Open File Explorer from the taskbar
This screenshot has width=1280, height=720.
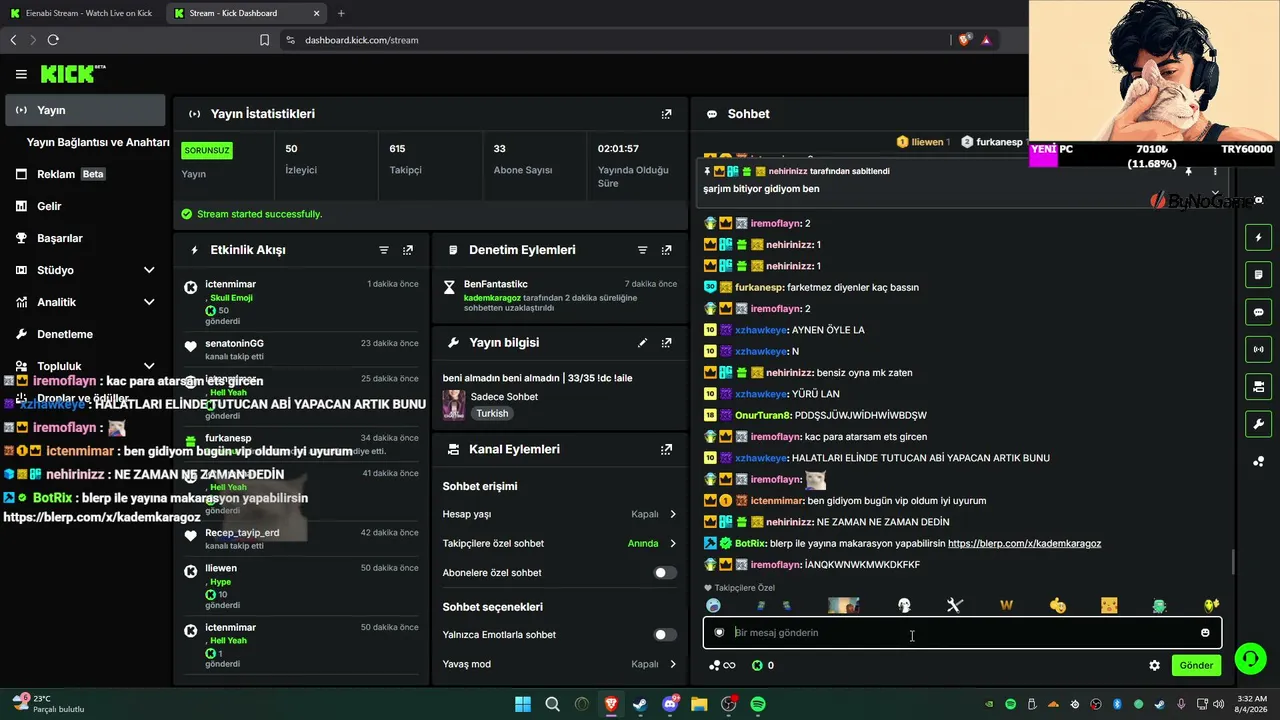click(699, 704)
